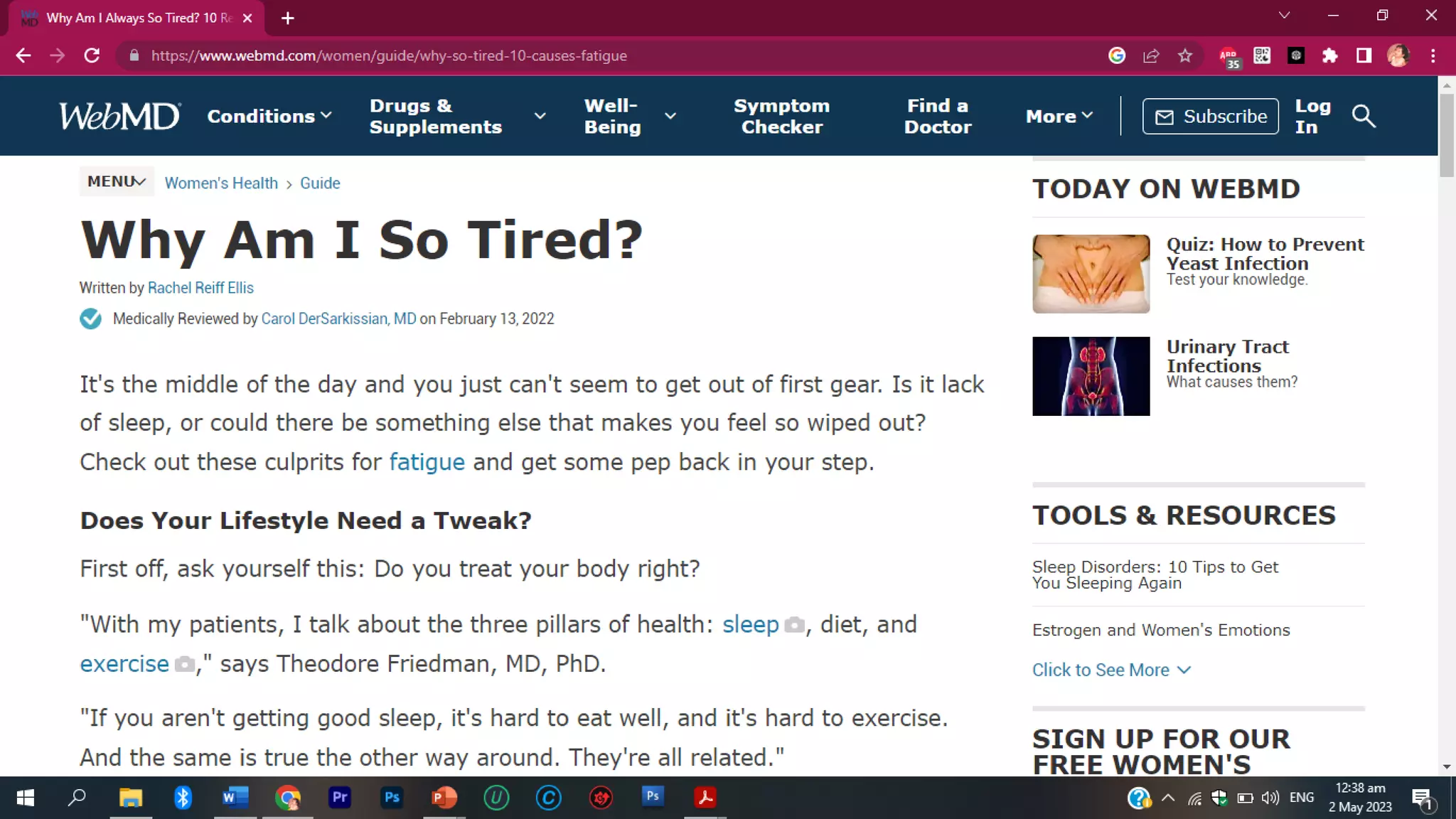This screenshot has height=819, width=1456.
Task: Click the browser reload icon
Action: (x=92, y=55)
